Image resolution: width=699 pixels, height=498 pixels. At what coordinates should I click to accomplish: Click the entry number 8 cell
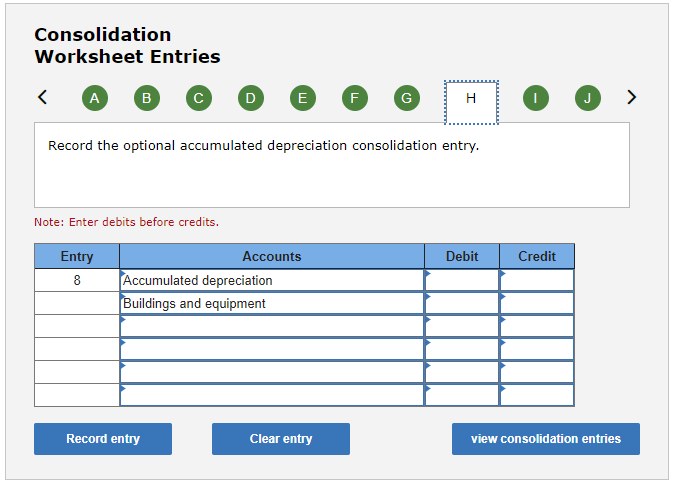point(77,280)
